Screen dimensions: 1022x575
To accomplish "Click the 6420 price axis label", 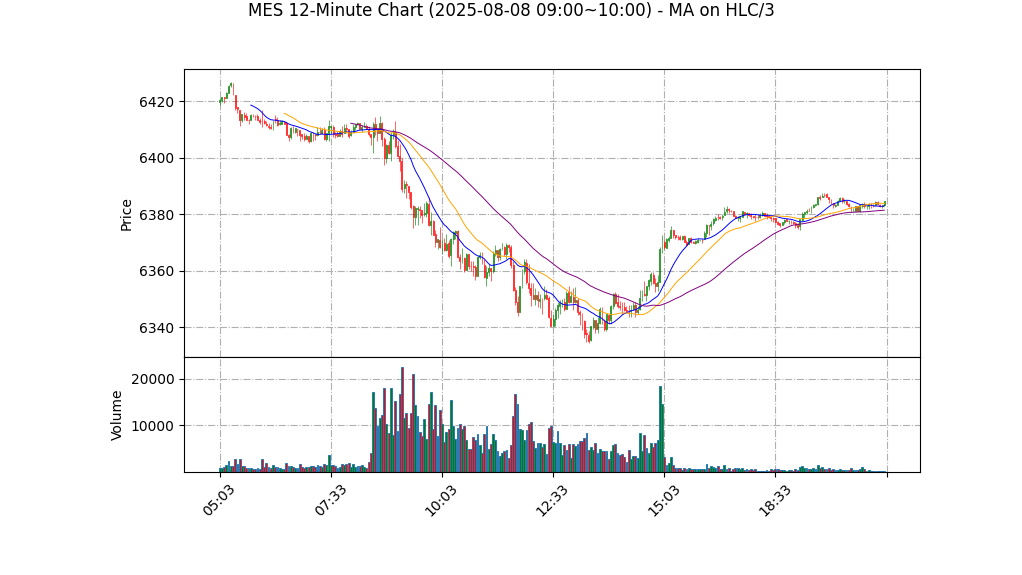I will (156, 102).
